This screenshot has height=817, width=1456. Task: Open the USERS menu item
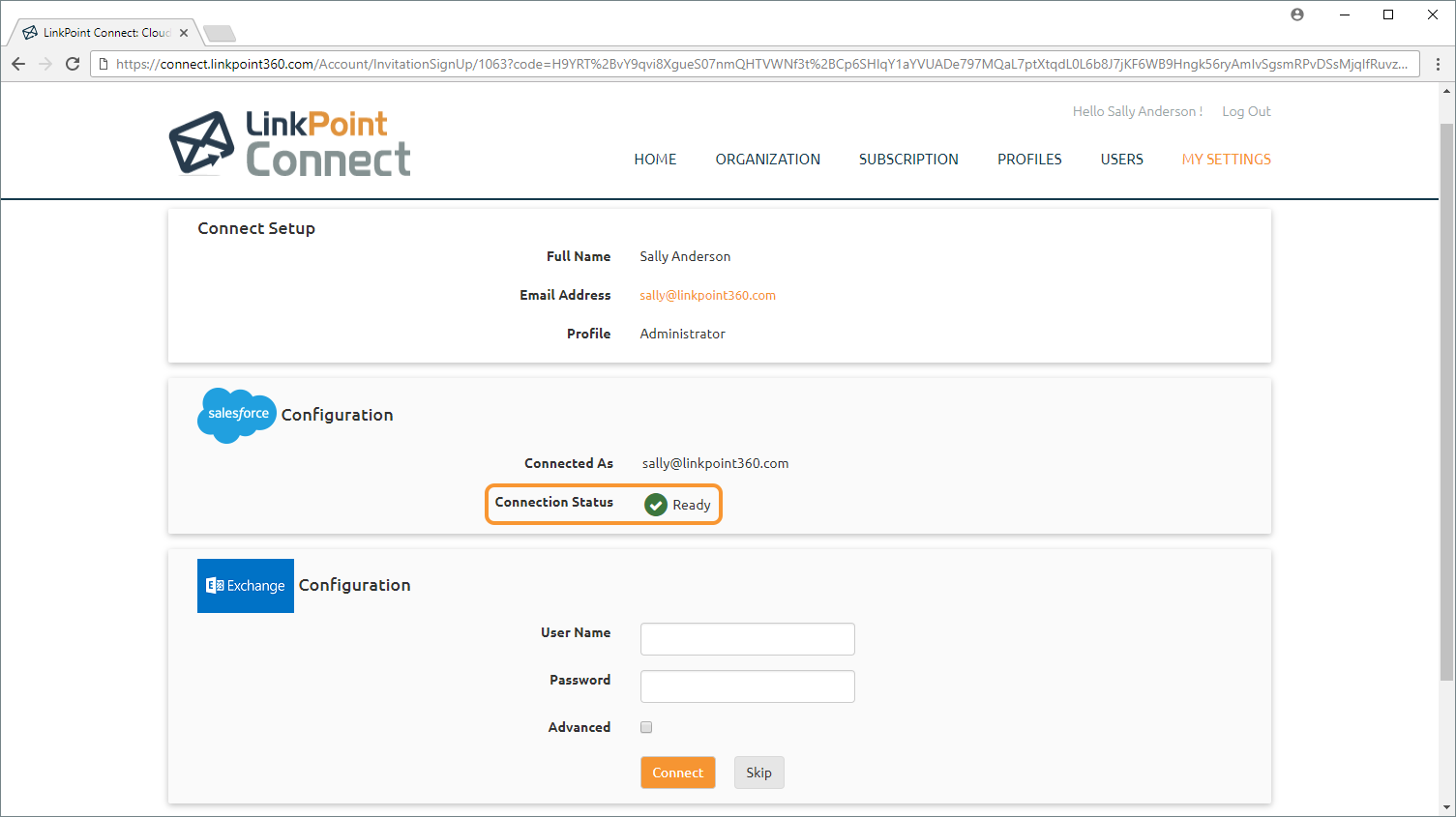pos(1122,160)
